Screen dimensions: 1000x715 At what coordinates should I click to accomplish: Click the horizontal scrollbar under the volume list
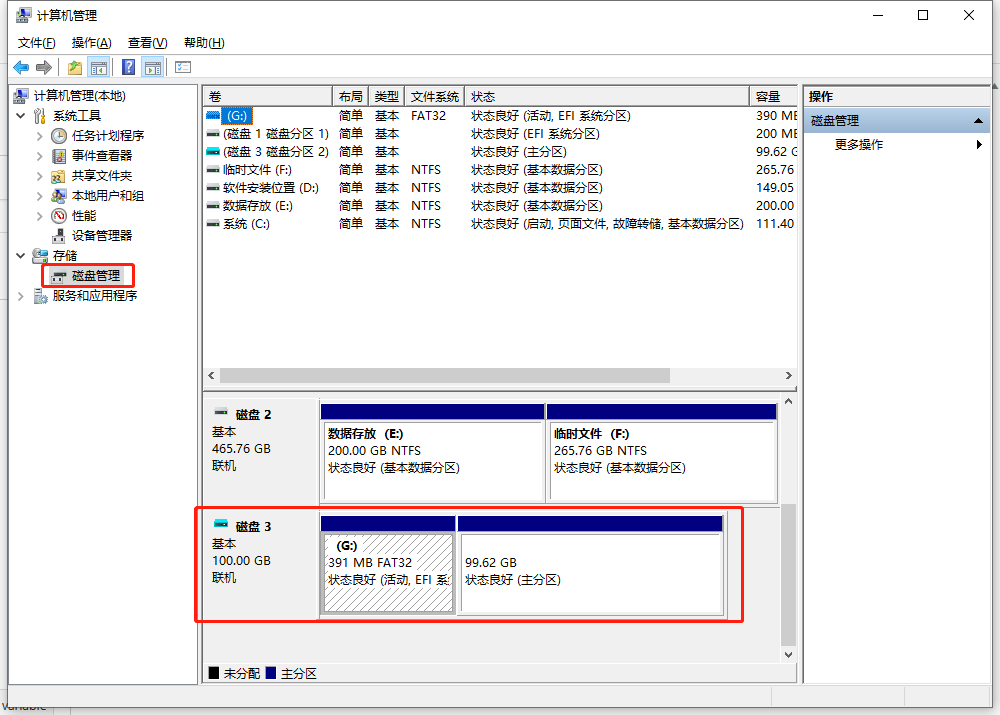click(x=445, y=375)
